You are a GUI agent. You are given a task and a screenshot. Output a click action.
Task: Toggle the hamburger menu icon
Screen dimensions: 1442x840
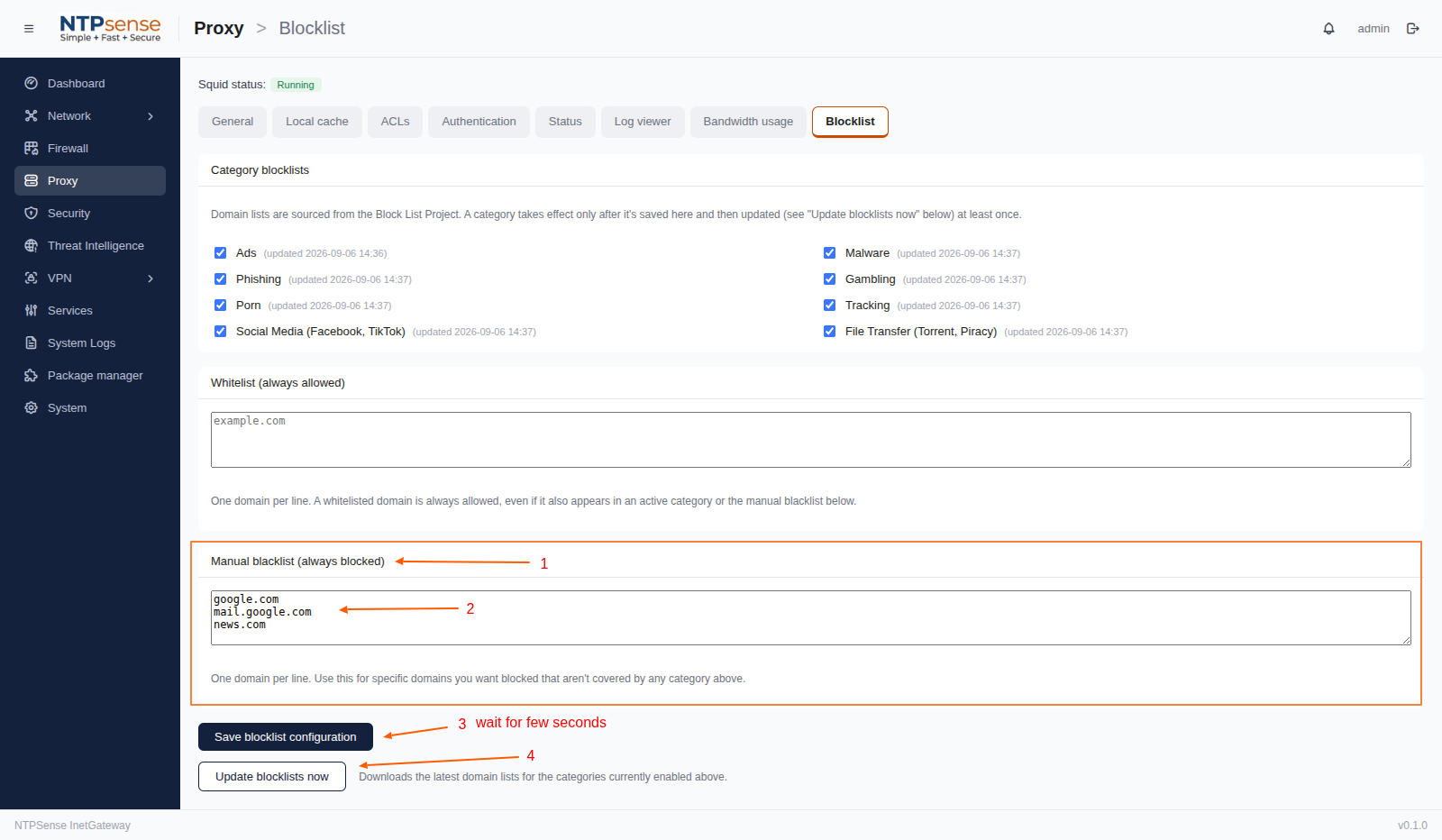point(29,29)
